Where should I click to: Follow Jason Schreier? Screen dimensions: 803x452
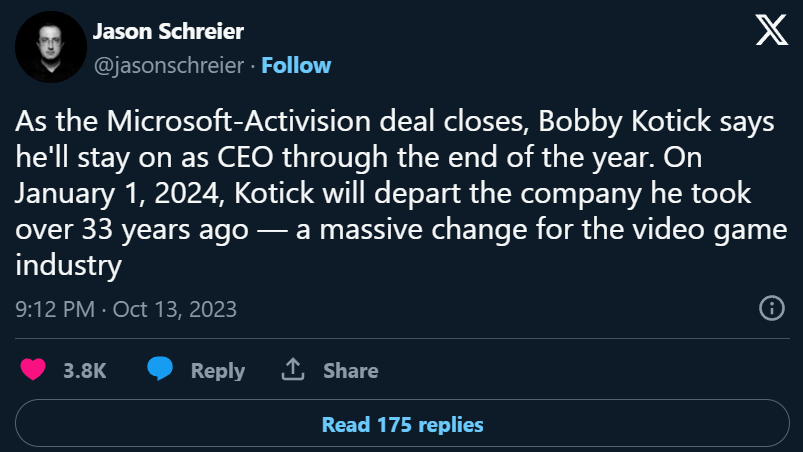click(297, 65)
